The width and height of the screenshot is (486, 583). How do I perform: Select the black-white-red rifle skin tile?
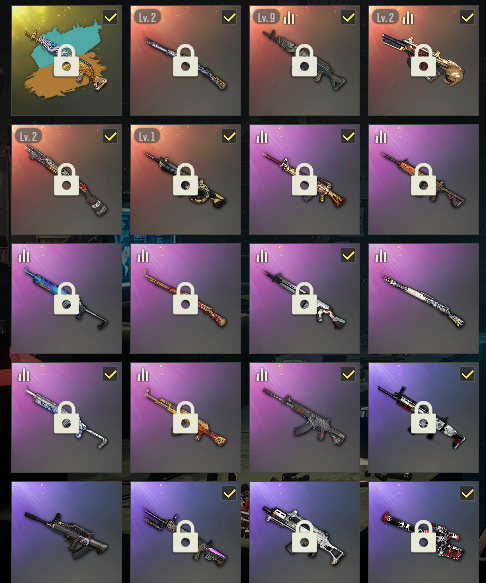click(423, 417)
